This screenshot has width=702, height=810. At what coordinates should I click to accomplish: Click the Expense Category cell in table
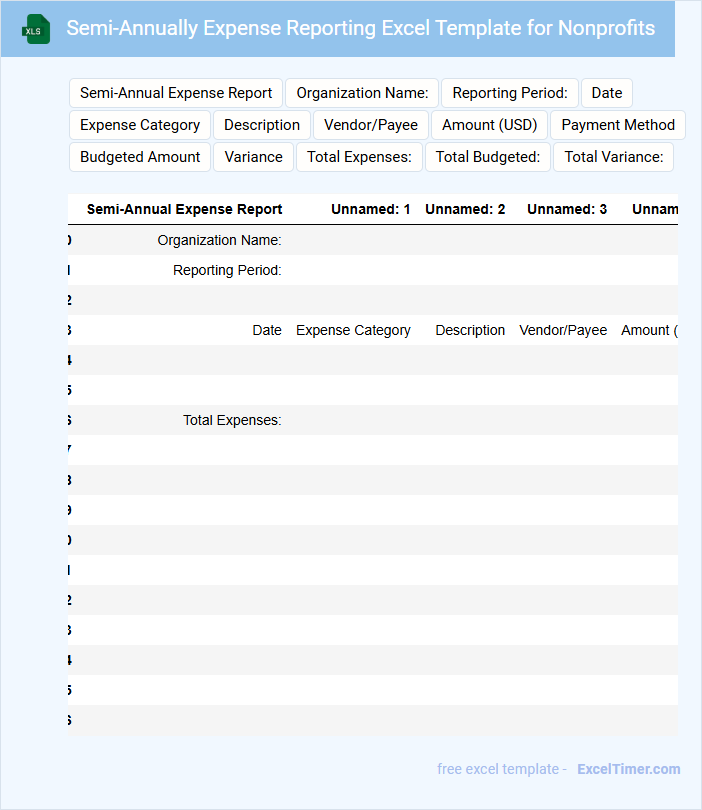click(x=353, y=330)
